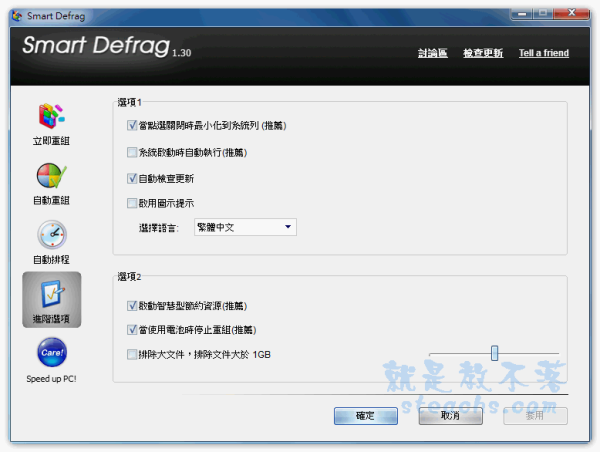Select the 進階選項 advanced options icon
The width and height of the screenshot is (600, 452).
pos(52,300)
